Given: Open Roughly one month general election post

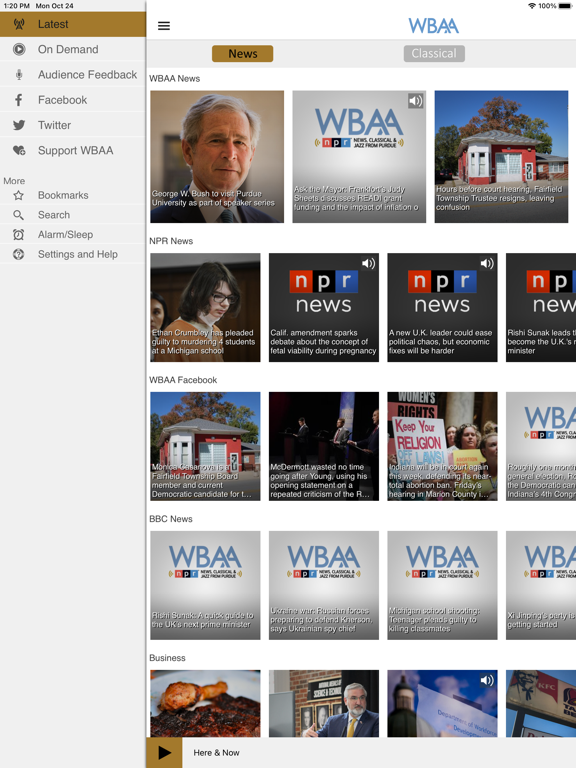Looking at the screenshot, I should tap(541, 446).
